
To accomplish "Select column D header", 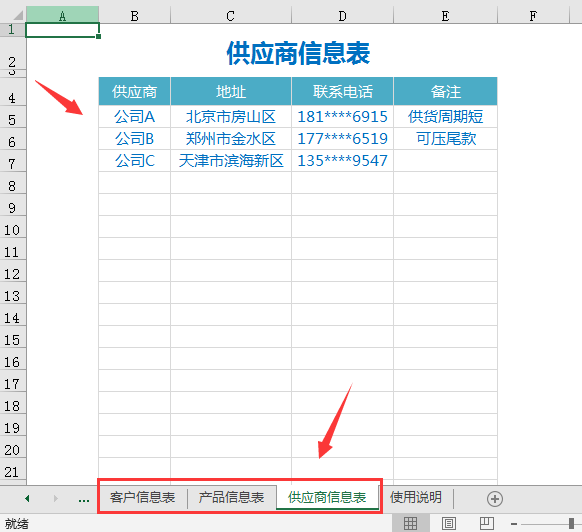I will coord(342,16).
